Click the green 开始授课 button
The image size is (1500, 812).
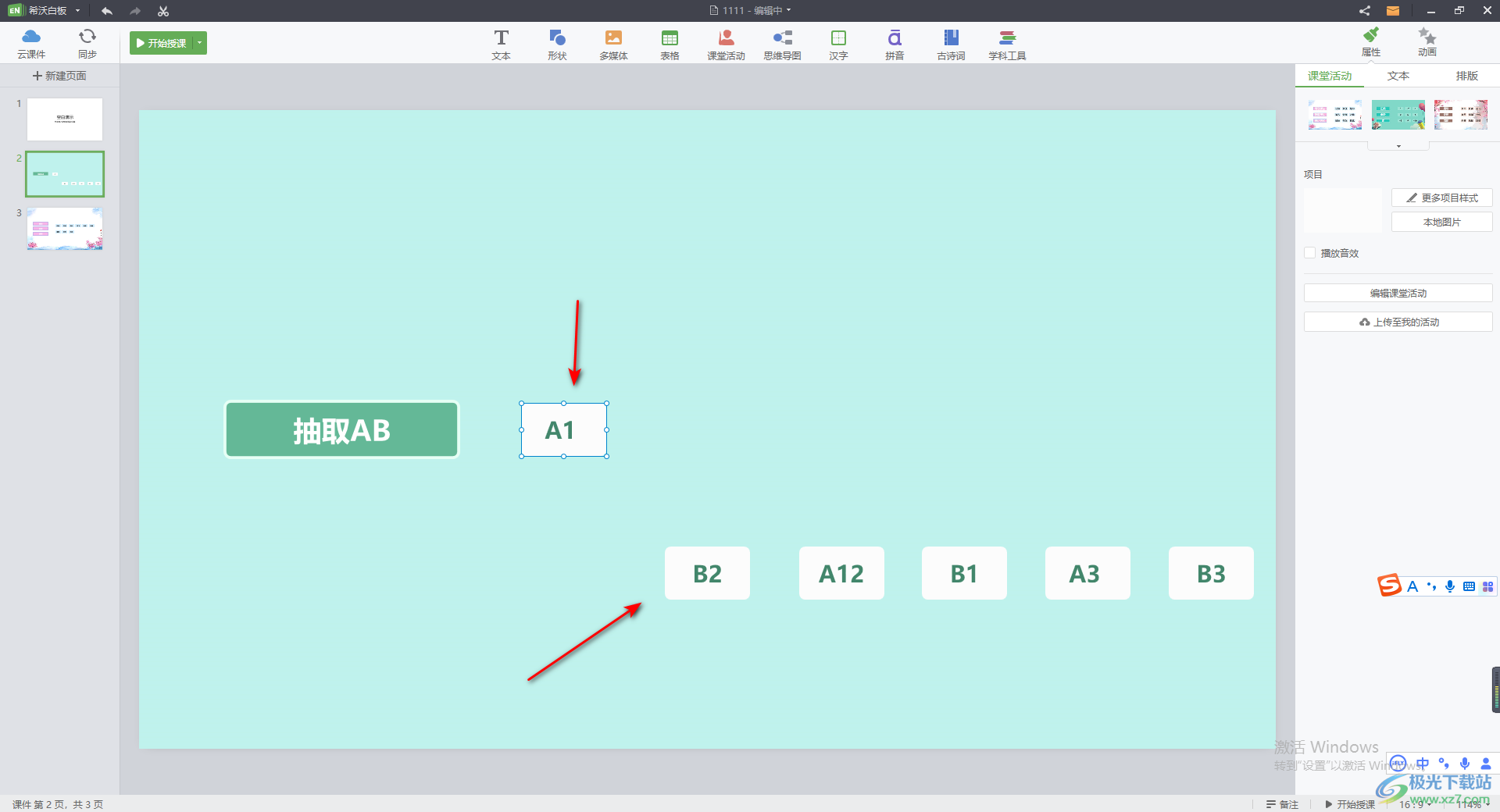[x=162, y=43]
